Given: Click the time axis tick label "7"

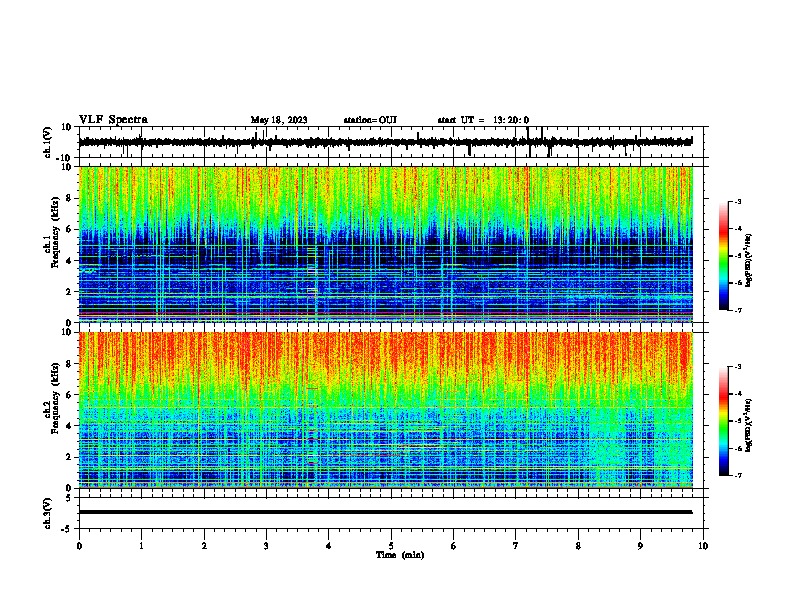Looking at the screenshot, I should pos(516,546).
